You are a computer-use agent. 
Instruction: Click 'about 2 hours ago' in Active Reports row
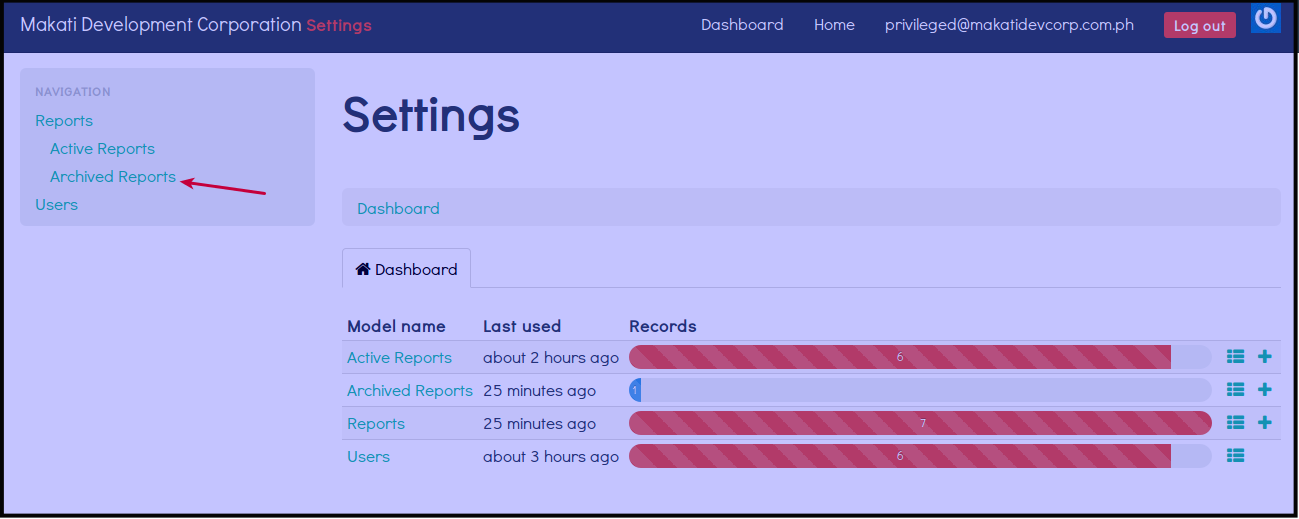point(551,357)
